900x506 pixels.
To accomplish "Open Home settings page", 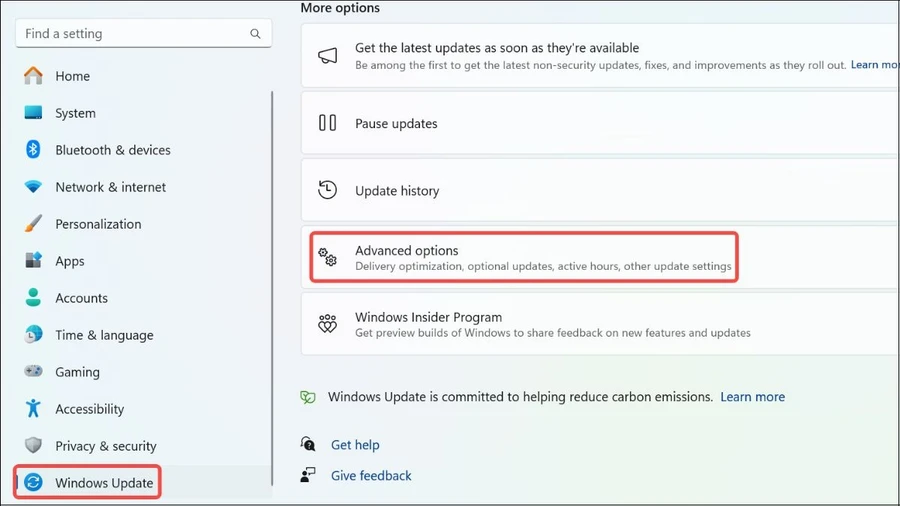I will click(72, 76).
